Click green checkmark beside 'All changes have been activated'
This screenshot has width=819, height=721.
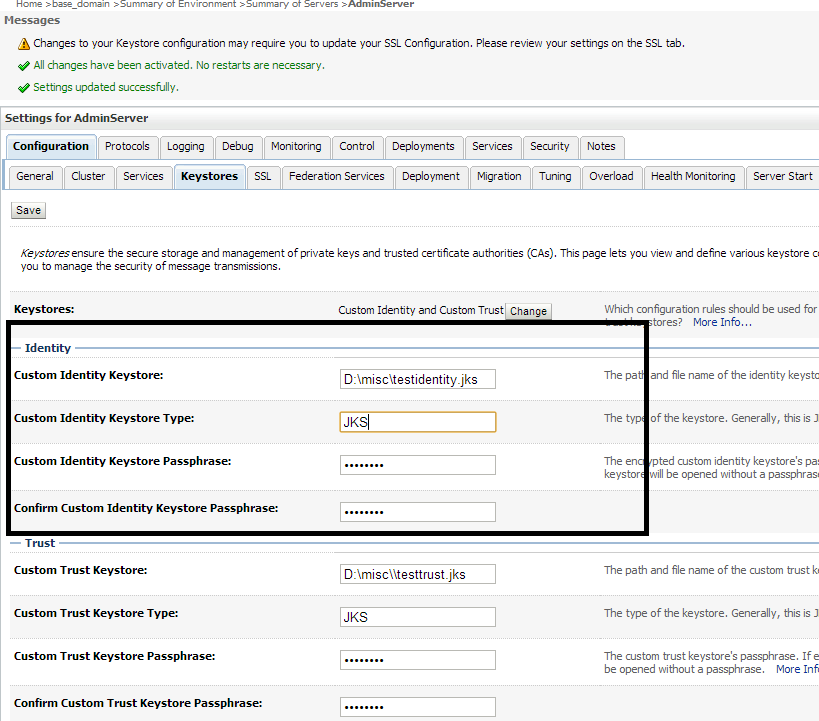click(x=24, y=66)
